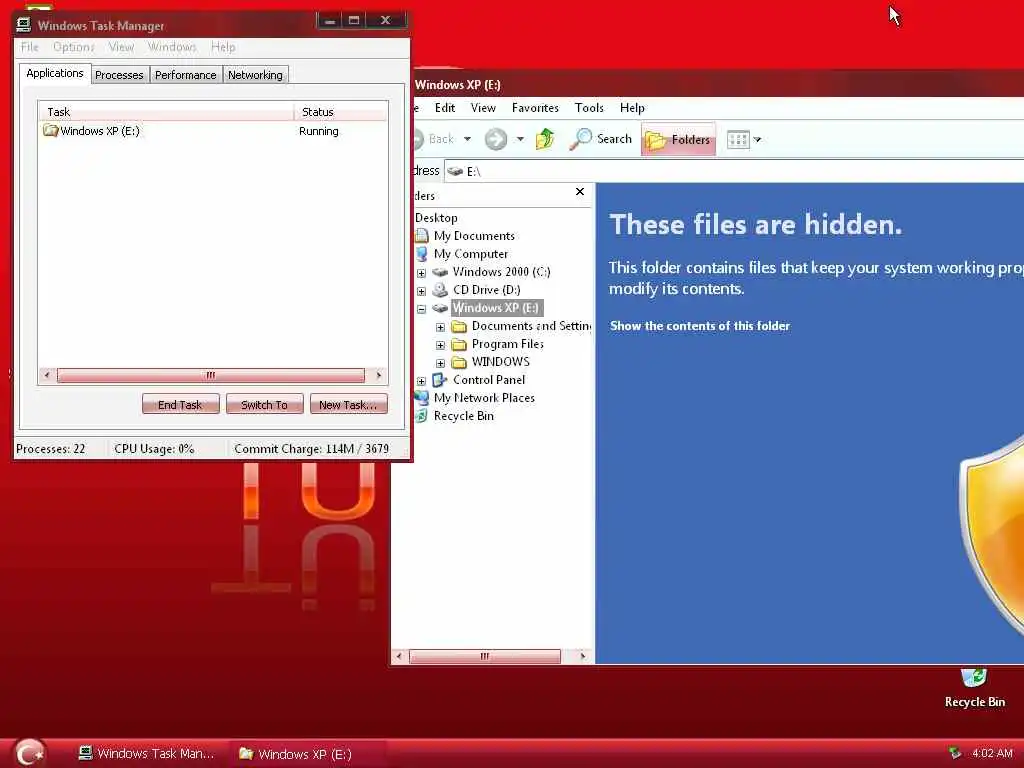Click Show the contents of this folder
Screen dimensions: 1024x768
point(699,326)
